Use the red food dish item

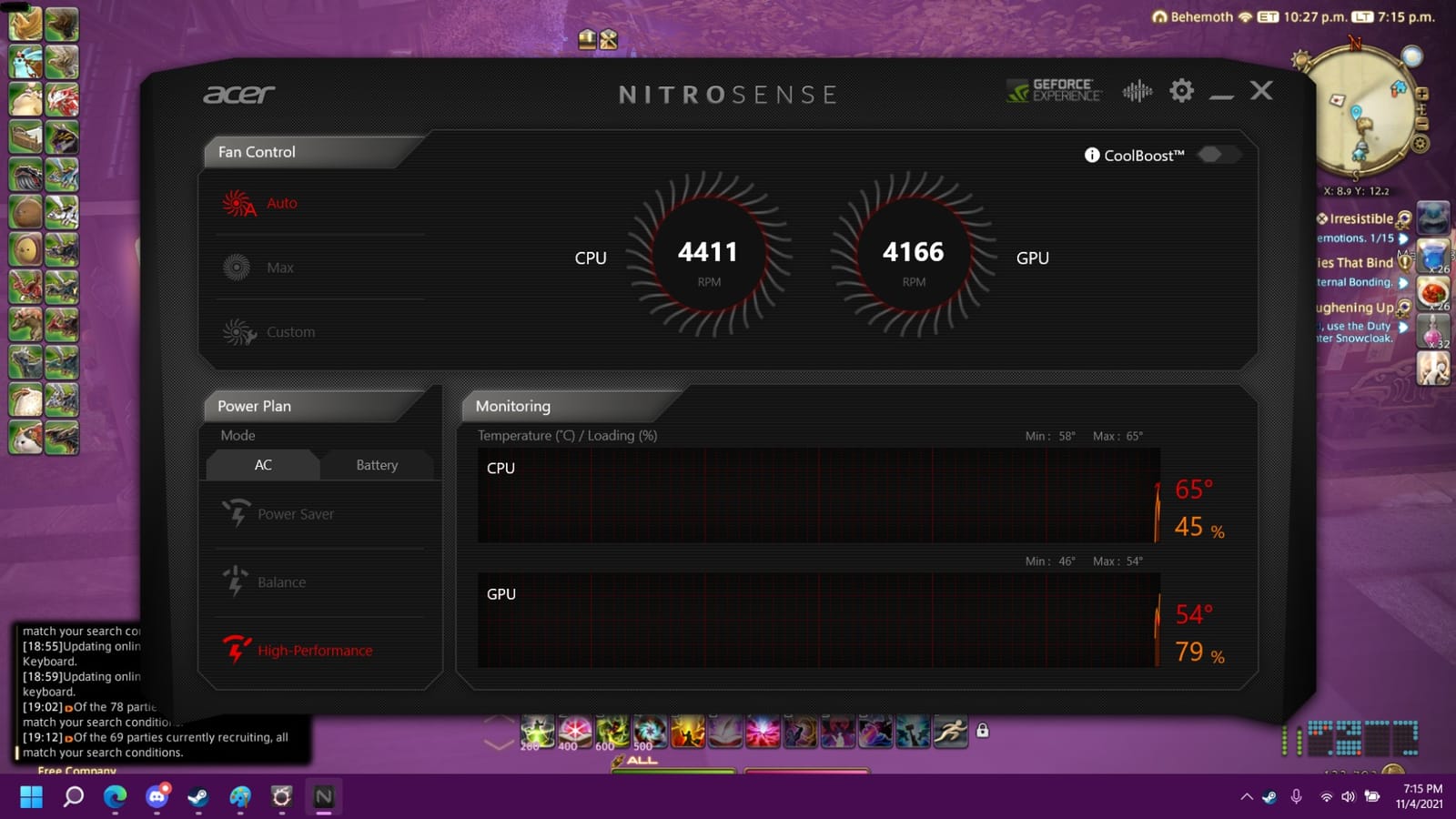pos(1433,294)
